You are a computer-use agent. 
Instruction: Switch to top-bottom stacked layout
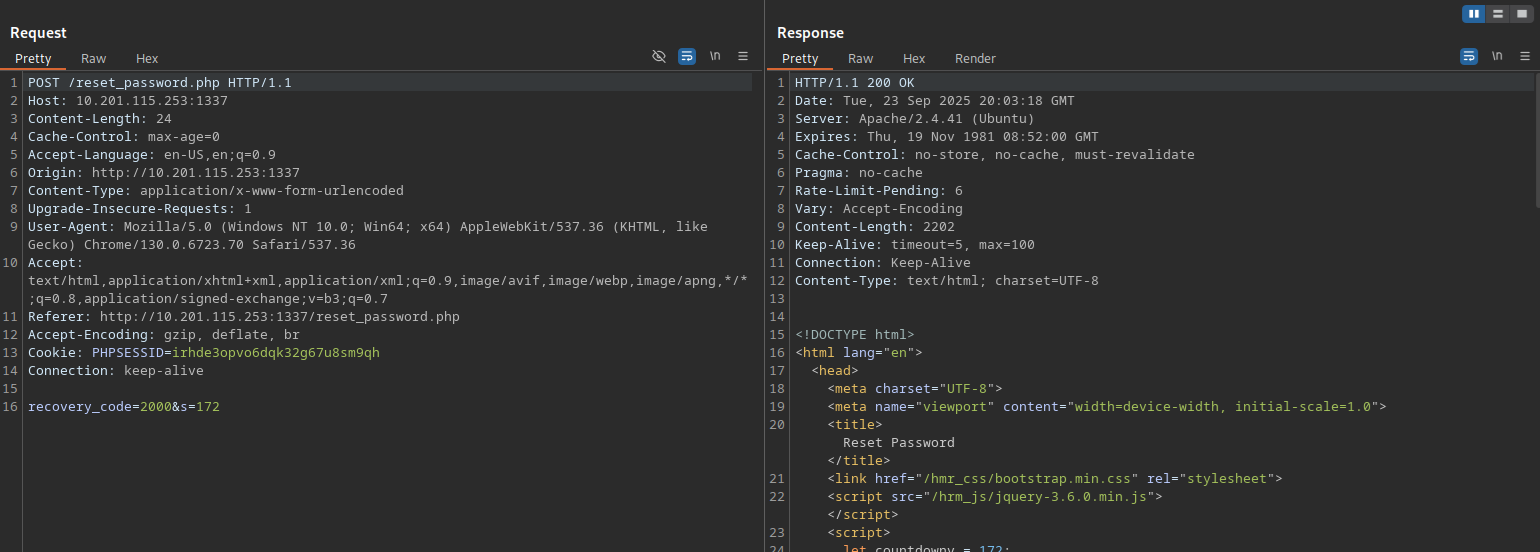coord(1497,14)
